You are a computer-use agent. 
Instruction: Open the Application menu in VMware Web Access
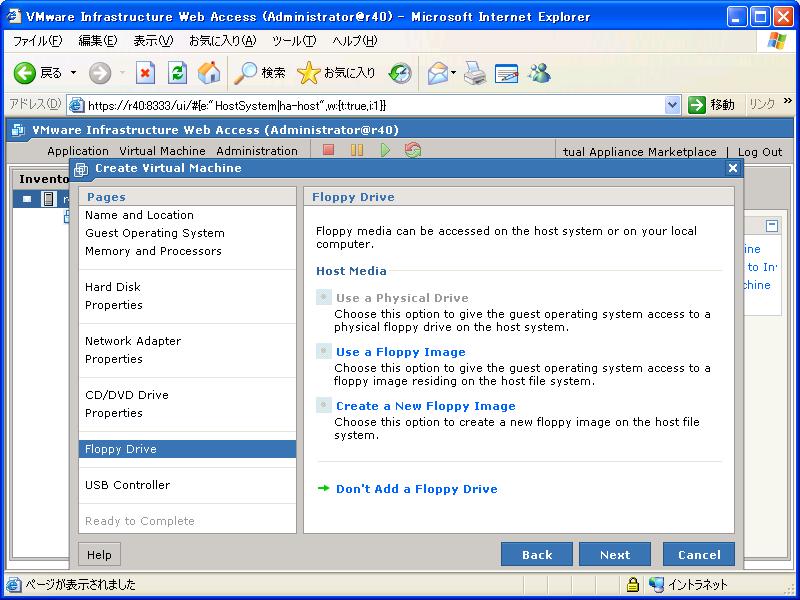[78, 151]
